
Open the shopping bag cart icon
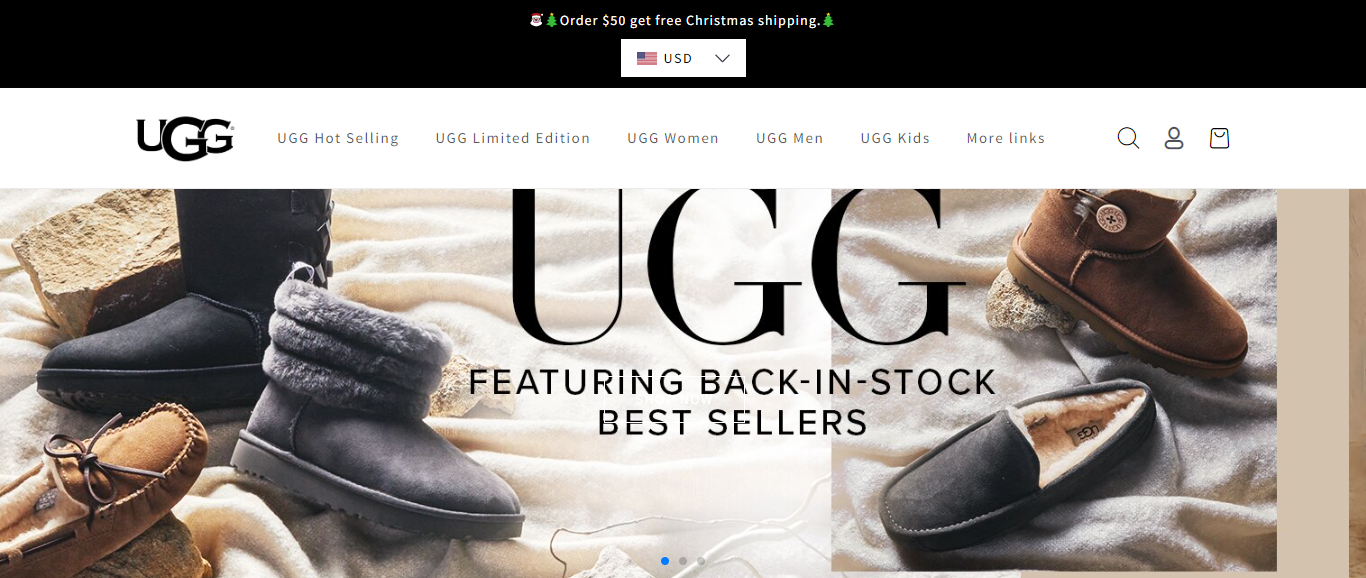tap(1219, 138)
